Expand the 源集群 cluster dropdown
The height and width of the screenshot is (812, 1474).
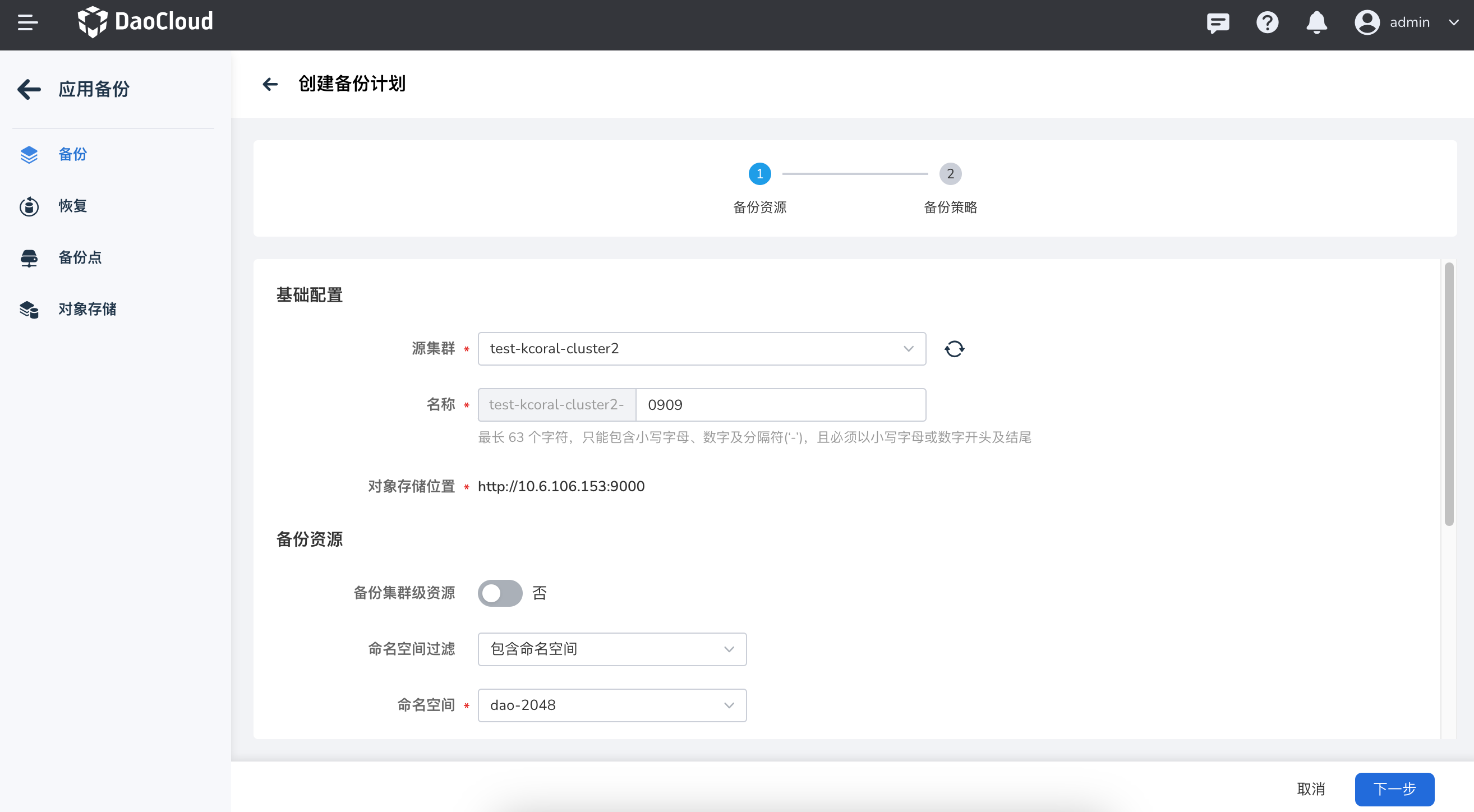(x=702, y=348)
